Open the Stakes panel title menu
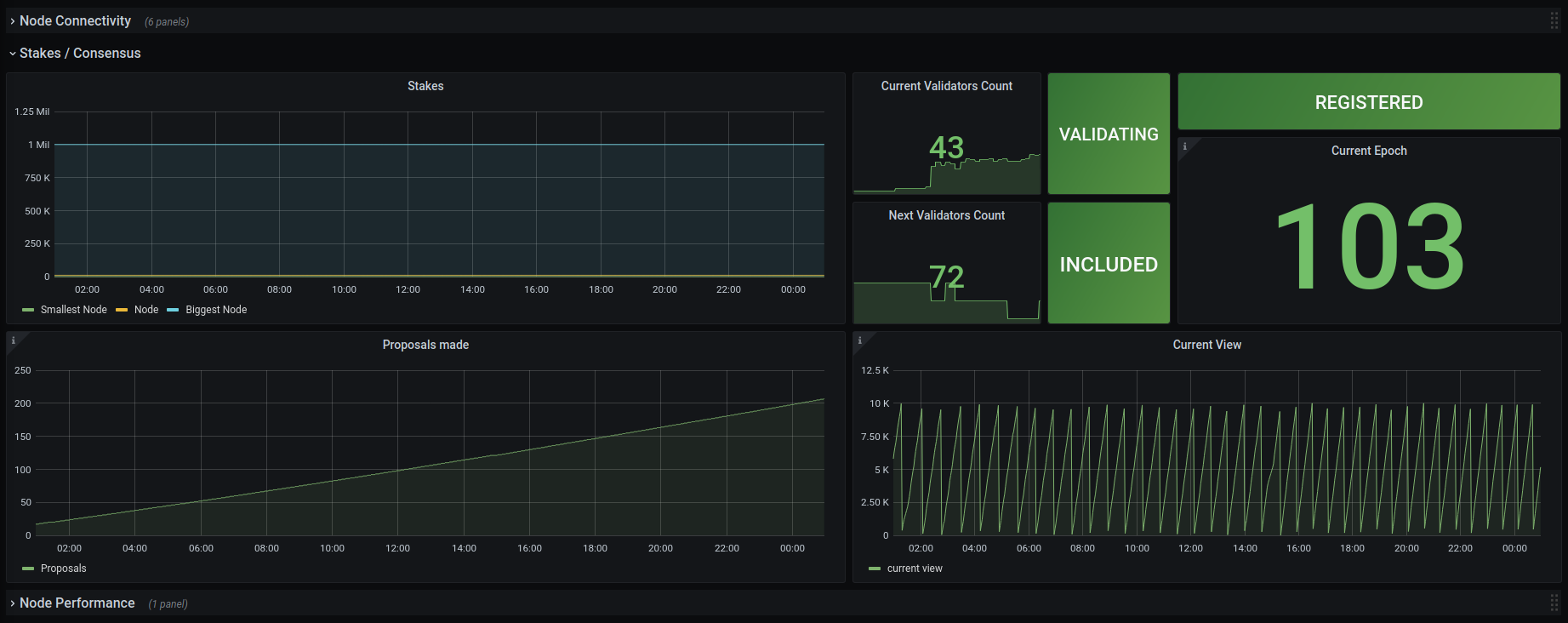Image resolution: width=1568 pixels, height=623 pixels. coord(425,86)
